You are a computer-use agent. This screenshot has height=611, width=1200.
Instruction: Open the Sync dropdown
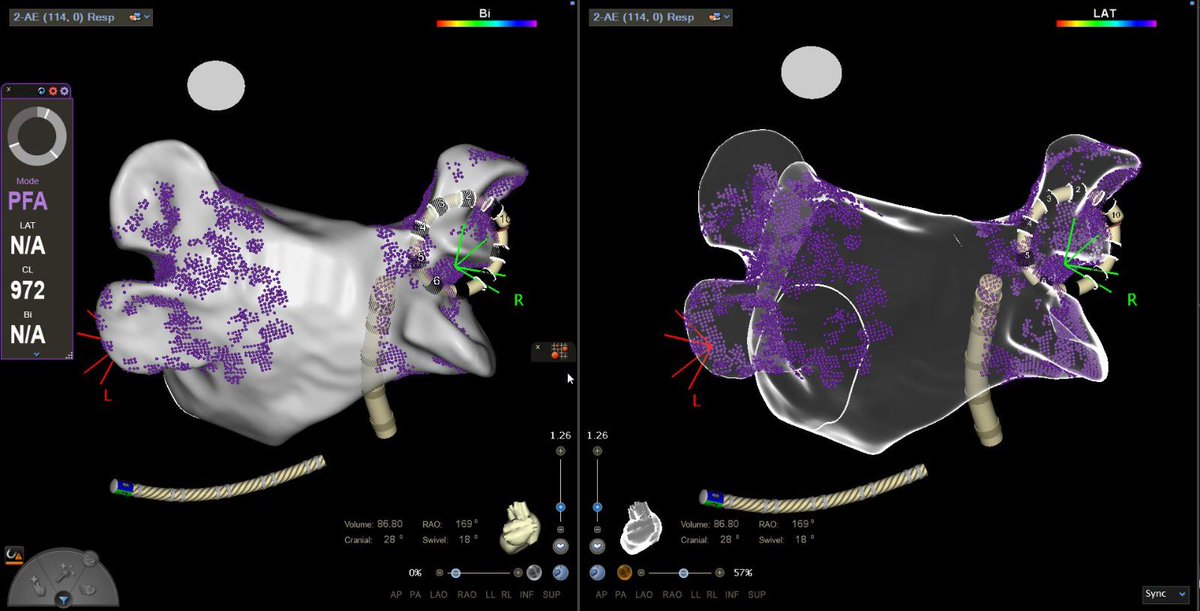1165,593
